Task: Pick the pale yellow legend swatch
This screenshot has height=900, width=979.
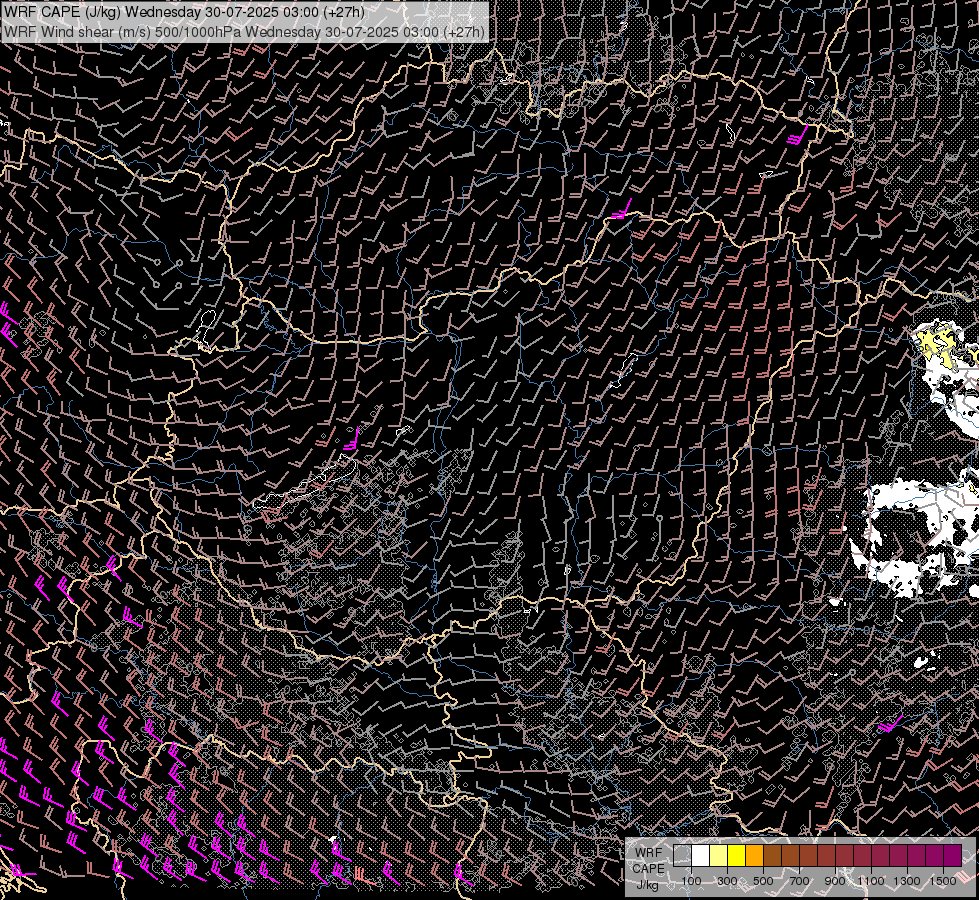Action: point(719,856)
